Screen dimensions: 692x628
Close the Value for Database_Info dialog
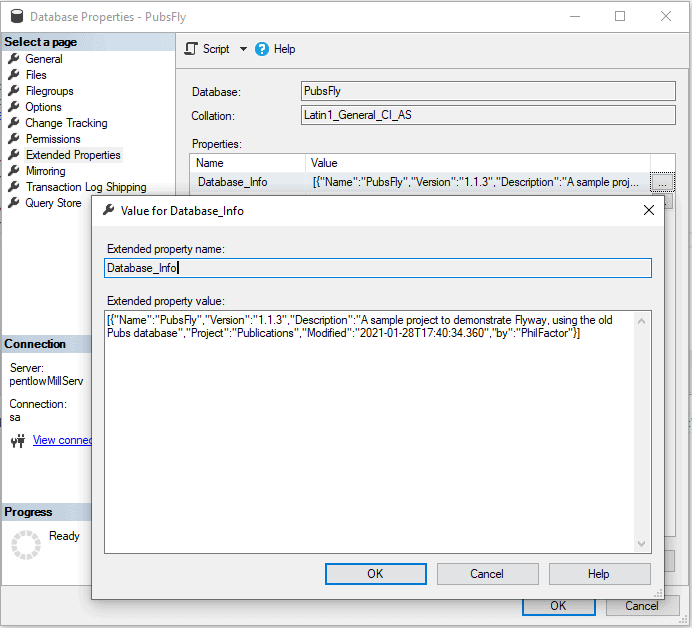point(648,211)
